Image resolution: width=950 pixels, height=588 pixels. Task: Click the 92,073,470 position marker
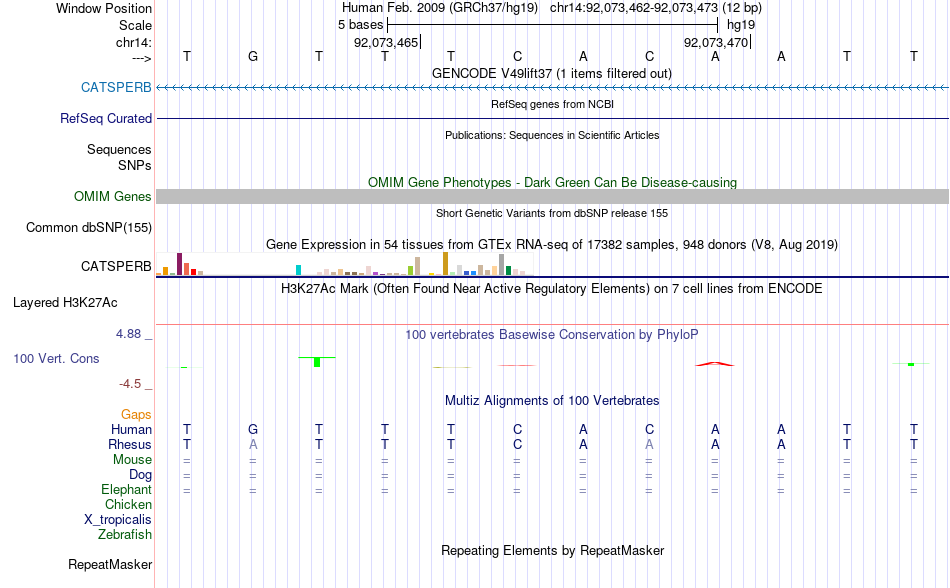tap(716, 42)
